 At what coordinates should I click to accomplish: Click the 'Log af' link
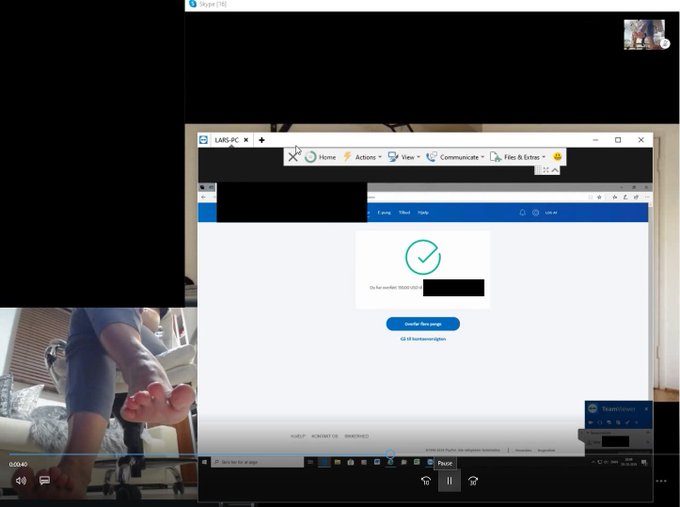pos(551,213)
